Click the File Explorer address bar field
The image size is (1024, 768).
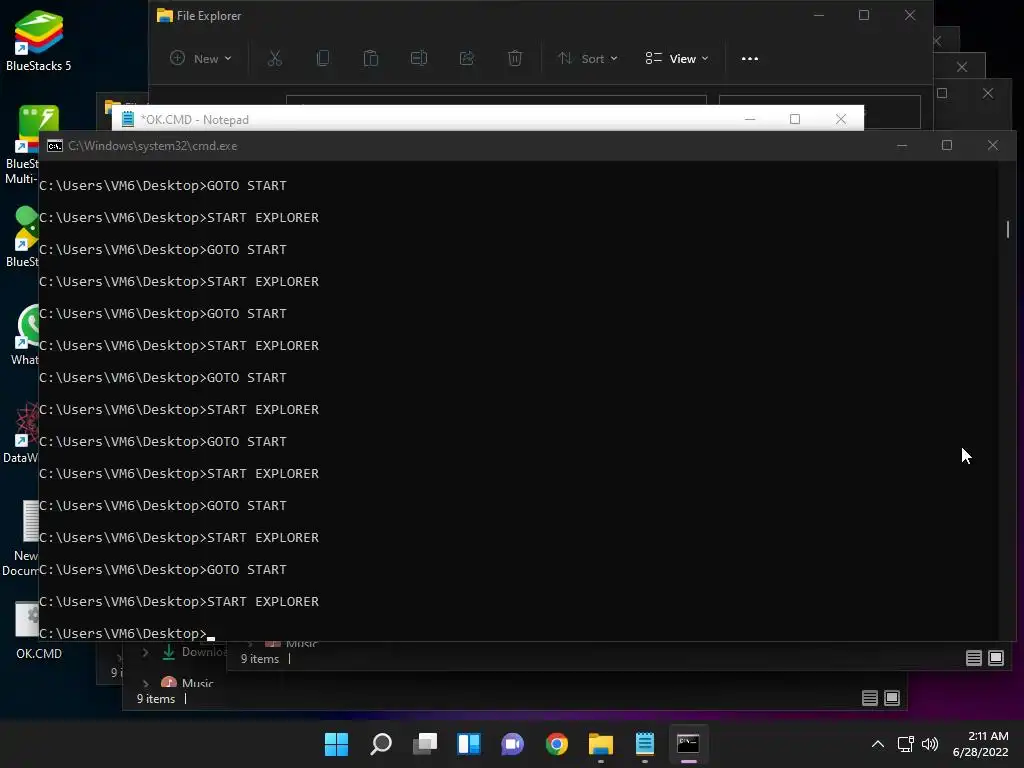(496, 100)
